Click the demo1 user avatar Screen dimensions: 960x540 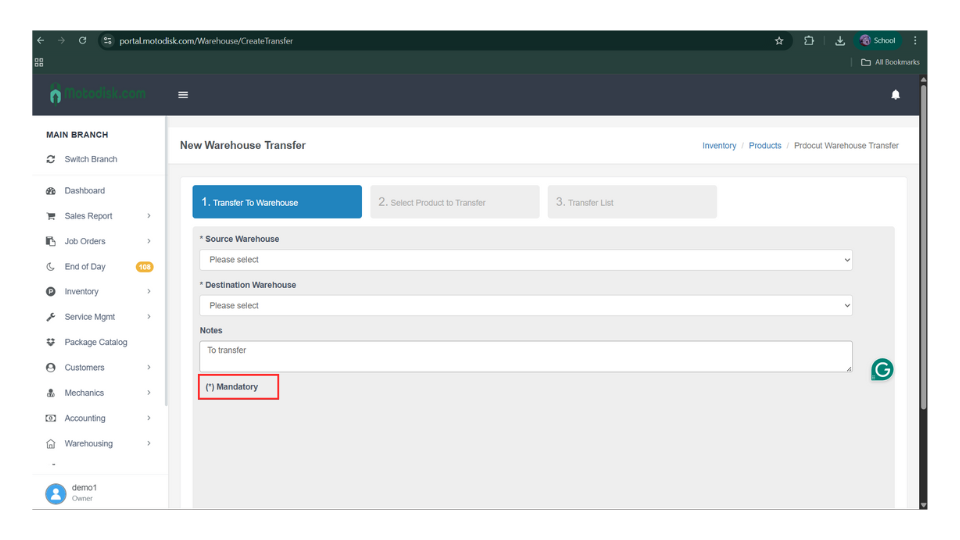pyautogui.click(x=56, y=493)
